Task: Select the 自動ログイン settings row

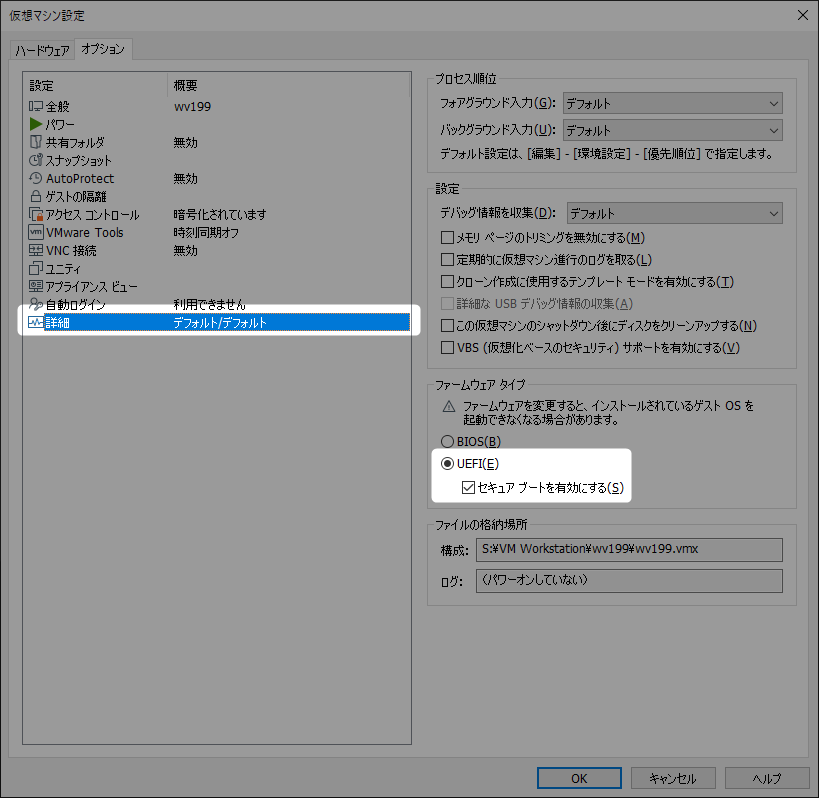Action: pyautogui.click(x=216, y=304)
